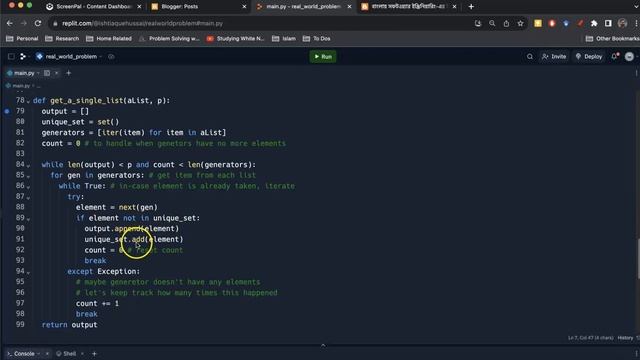
Task: Close the Shell tab
Action: 82,353
